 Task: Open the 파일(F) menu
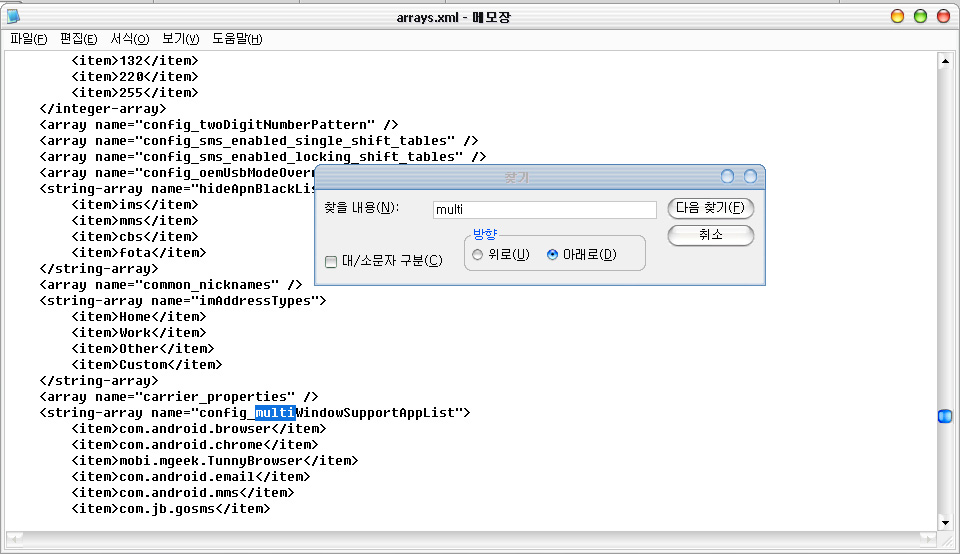(x=29, y=39)
